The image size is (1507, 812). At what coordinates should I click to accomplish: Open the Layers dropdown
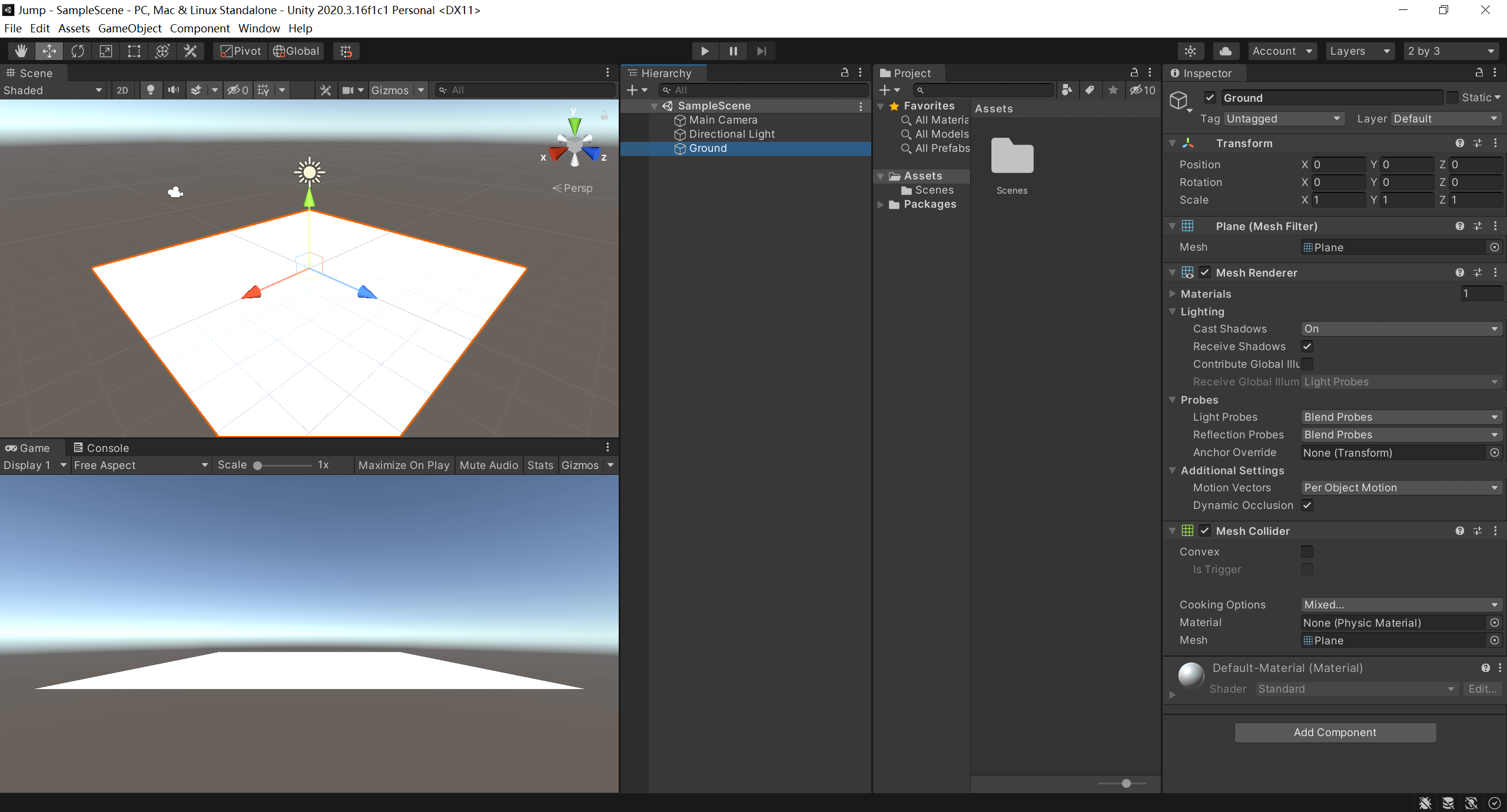pyautogui.click(x=1360, y=51)
